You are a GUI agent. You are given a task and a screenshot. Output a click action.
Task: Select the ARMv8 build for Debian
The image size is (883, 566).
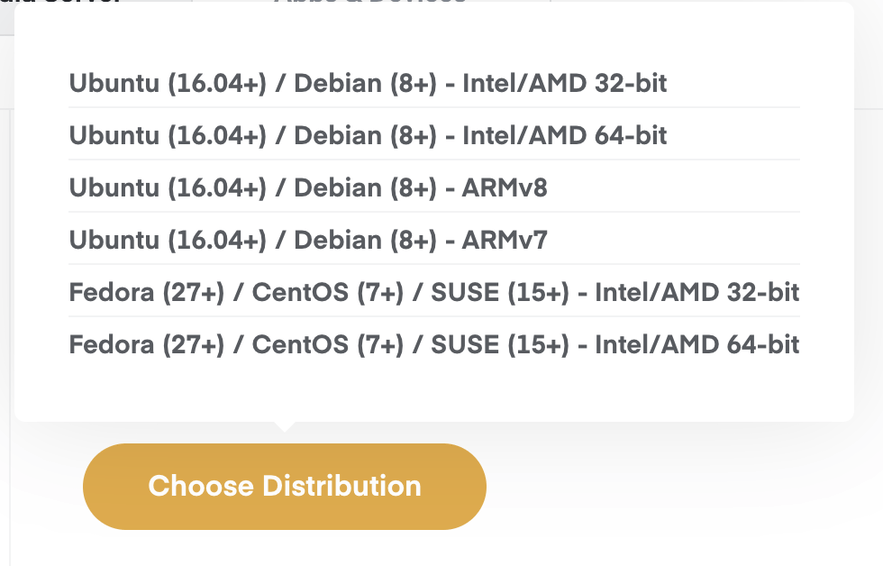[308, 187]
